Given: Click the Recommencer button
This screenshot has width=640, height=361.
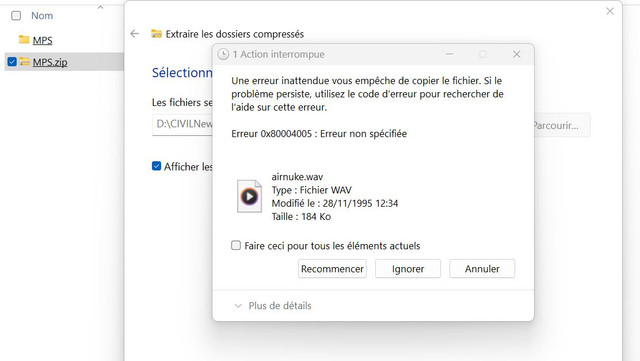Looking at the screenshot, I should pos(332,269).
